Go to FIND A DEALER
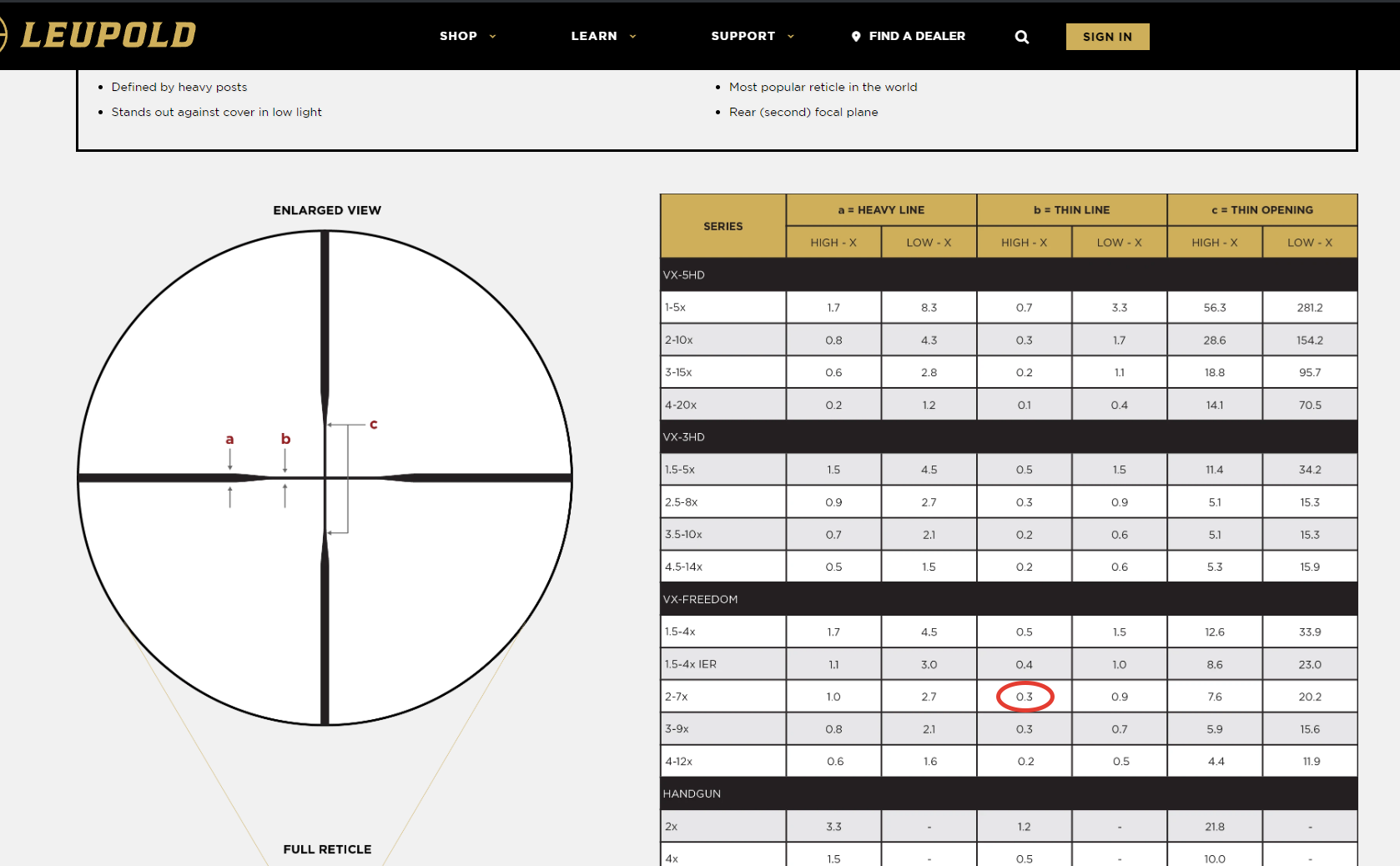 point(917,36)
